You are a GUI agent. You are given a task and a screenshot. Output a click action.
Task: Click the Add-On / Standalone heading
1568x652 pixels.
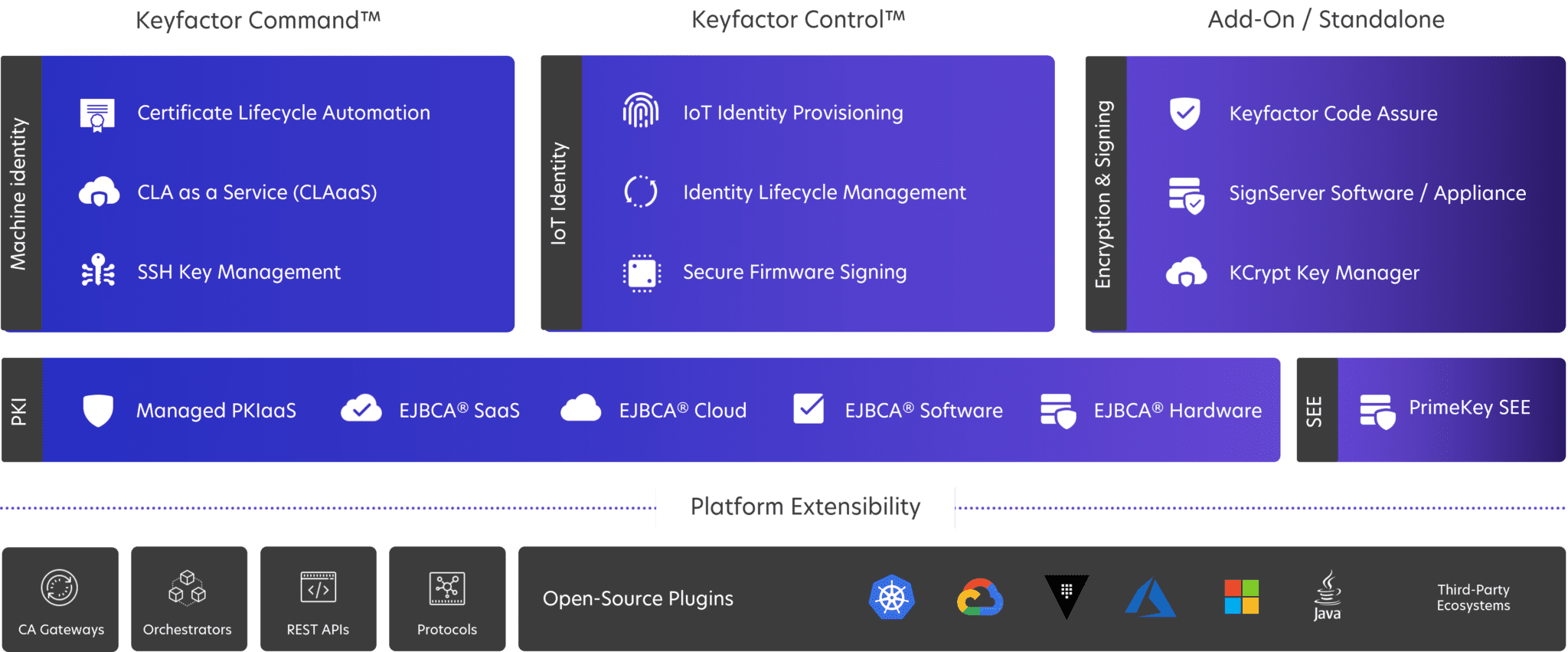[x=1326, y=20]
